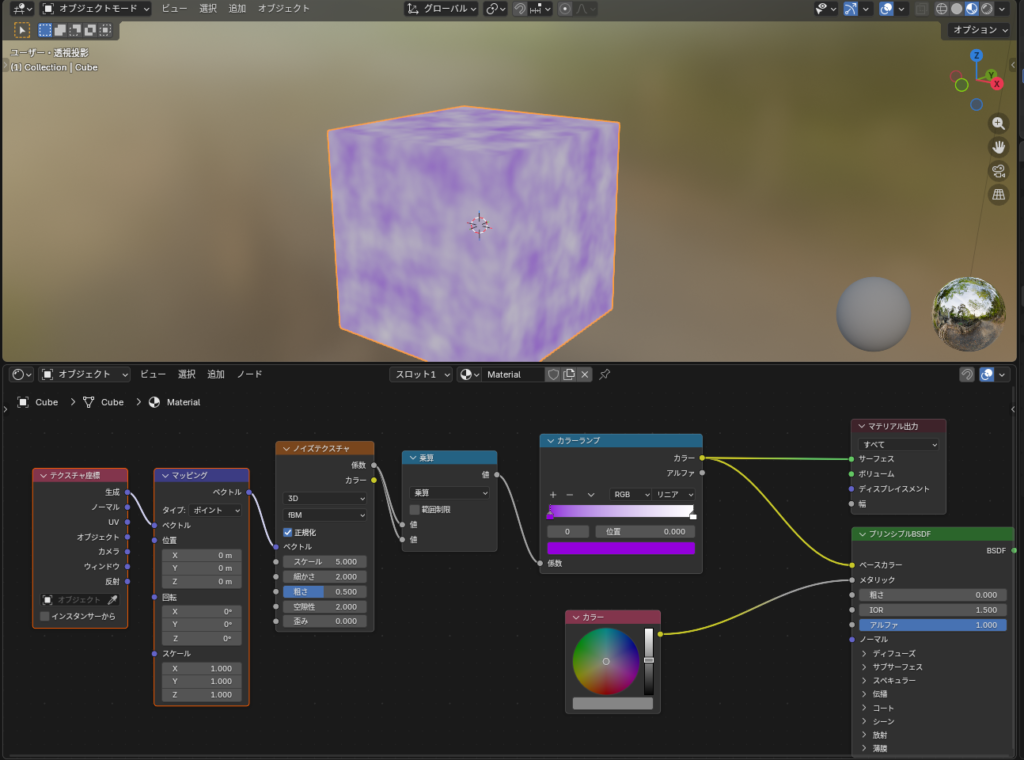Viewport: 1024px width, 760px height.
Task: Open the オブジェクトモード dropdown
Action: [x=96, y=8]
